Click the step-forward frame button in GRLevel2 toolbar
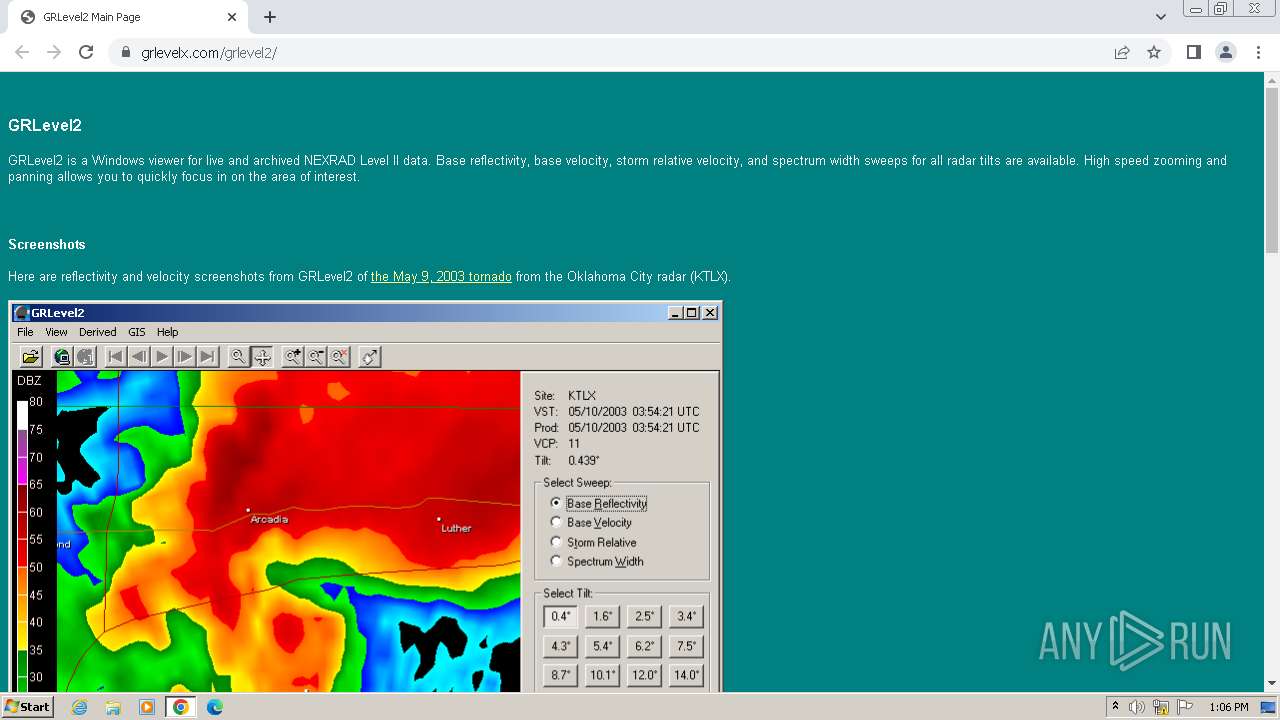This screenshot has width=1280, height=720. pyautogui.click(x=185, y=357)
